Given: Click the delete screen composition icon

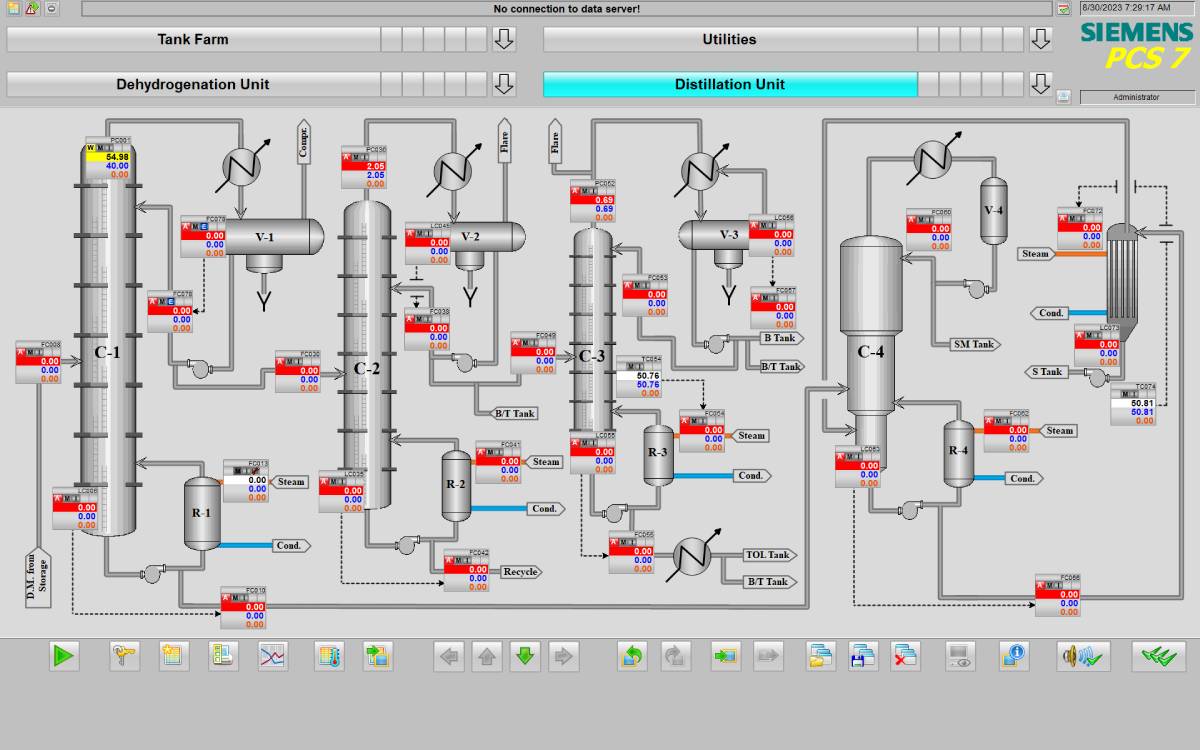Looking at the screenshot, I should (906, 656).
